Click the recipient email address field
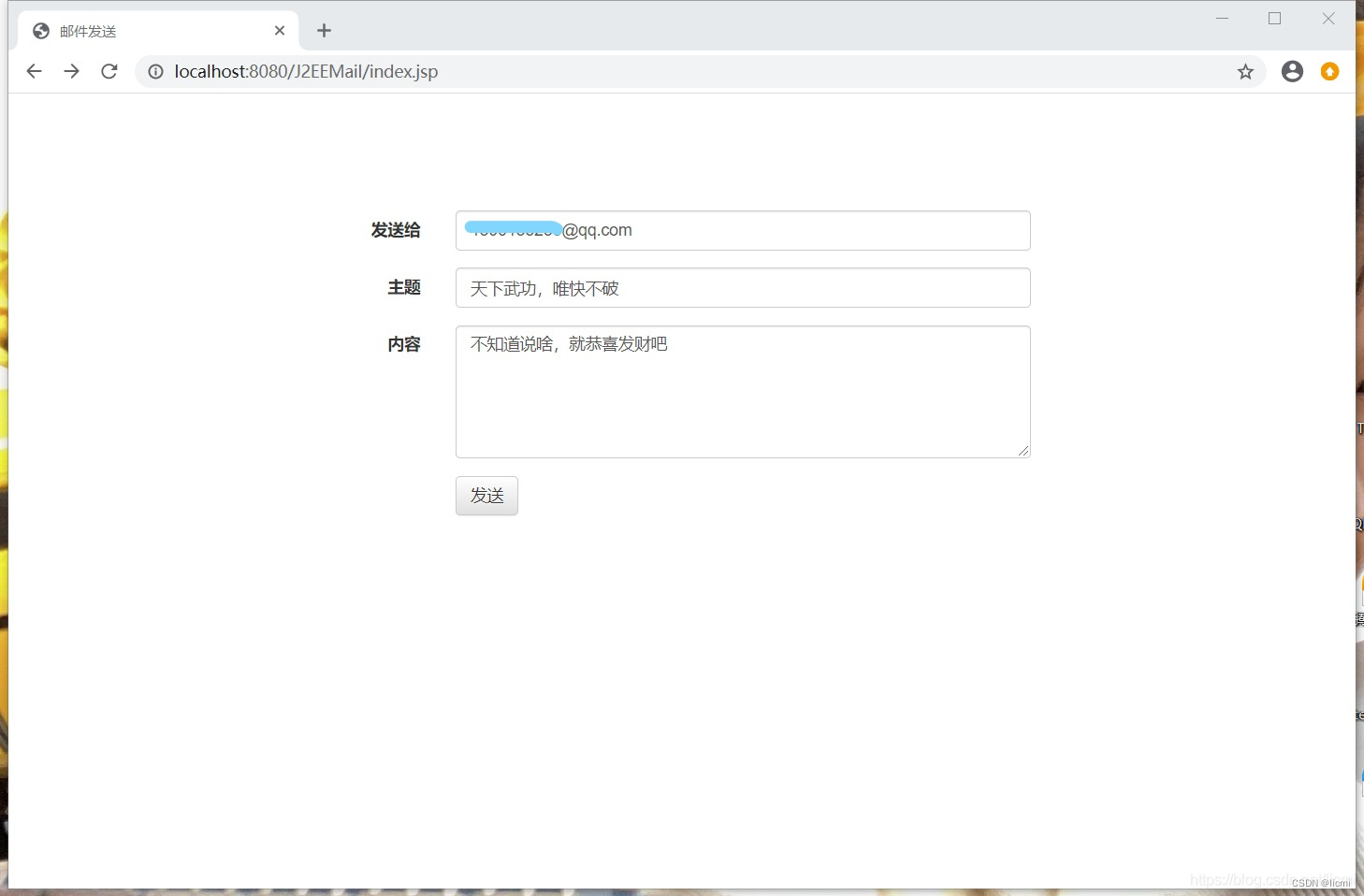1364x896 pixels. point(742,230)
